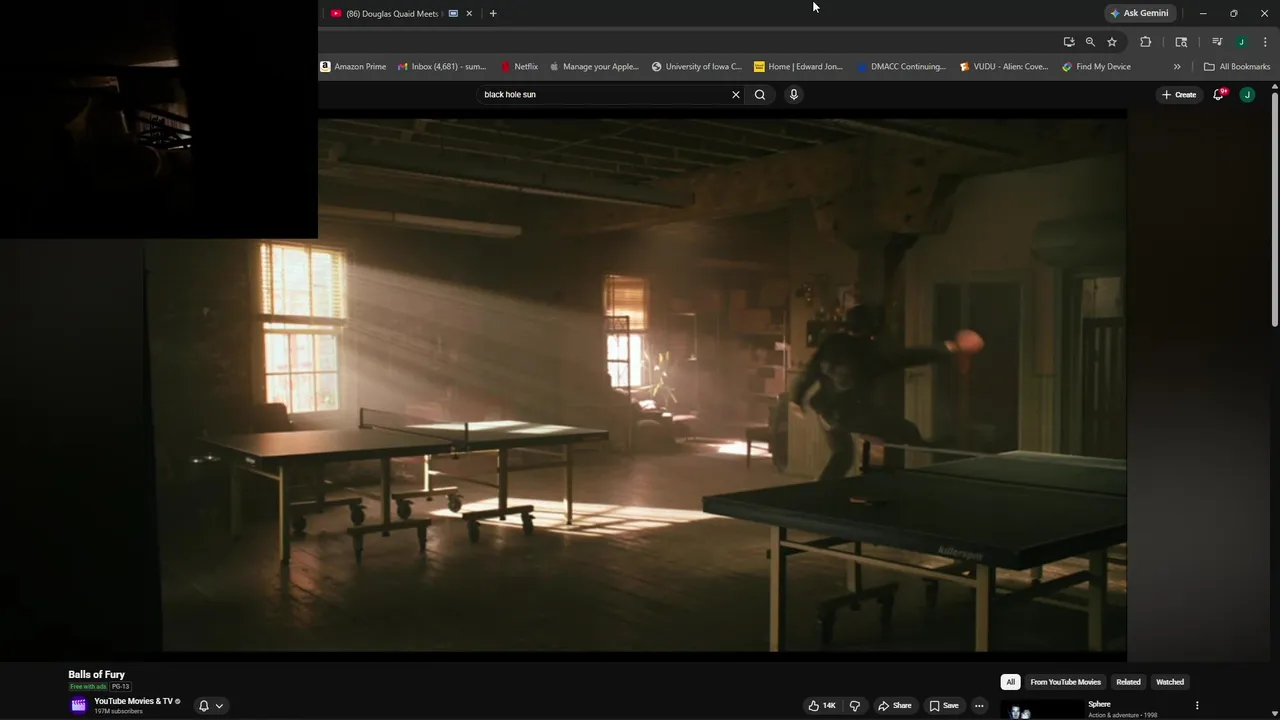The width and height of the screenshot is (1280, 720).
Task: Clear the search text with X
Action: pos(736,95)
